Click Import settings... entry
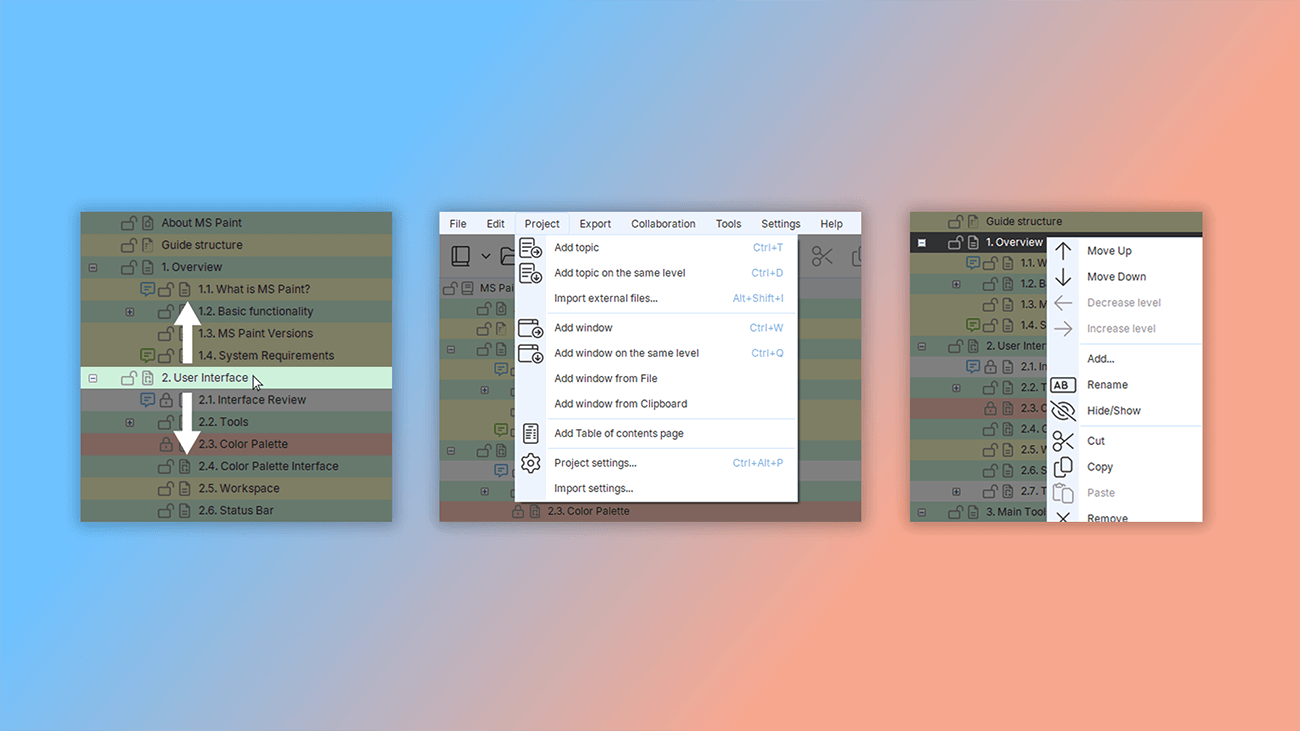Image resolution: width=1300 pixels, height=731 pixels. click(x=593, y=489)
